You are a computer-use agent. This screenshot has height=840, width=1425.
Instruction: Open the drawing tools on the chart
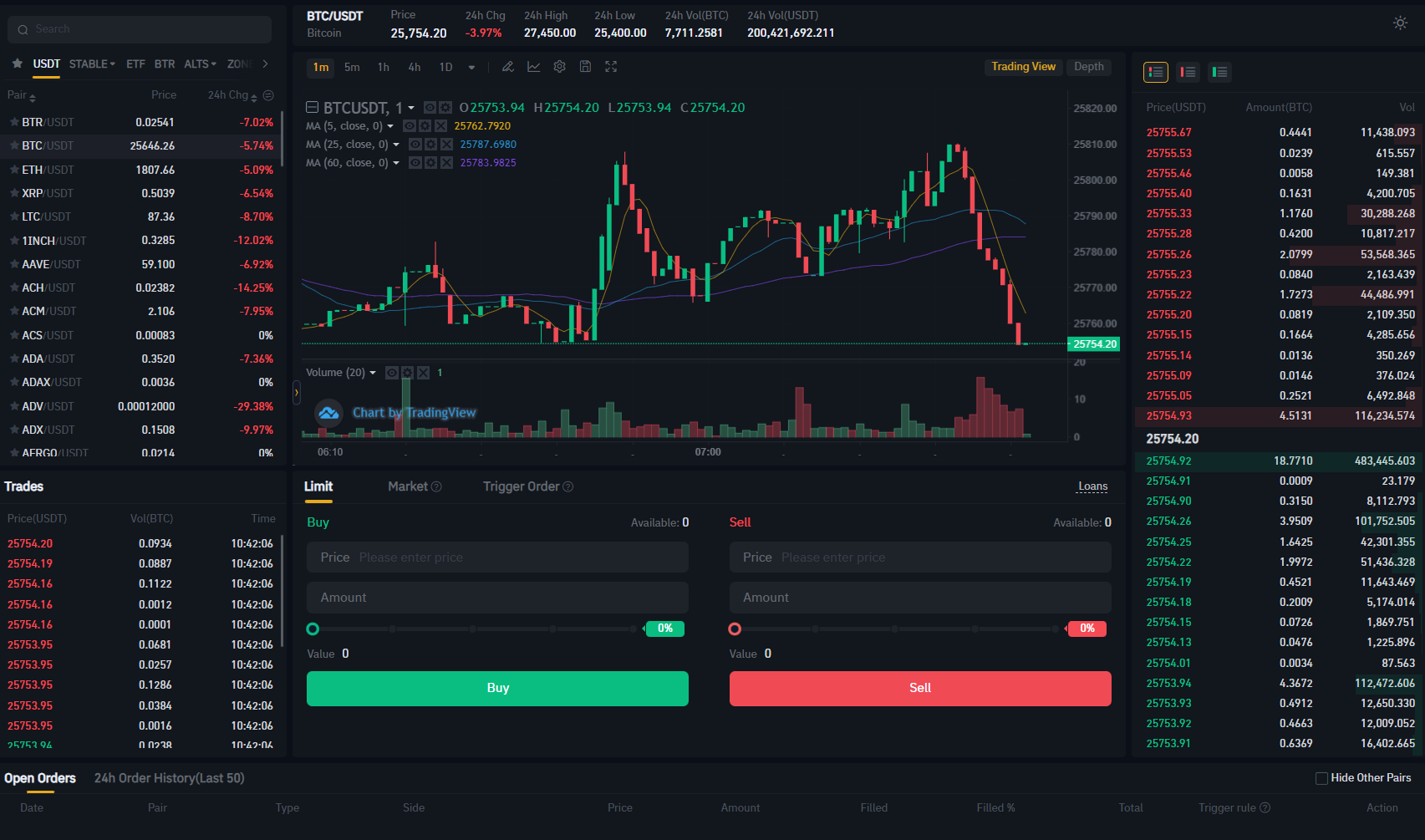[x=507, y=66]
